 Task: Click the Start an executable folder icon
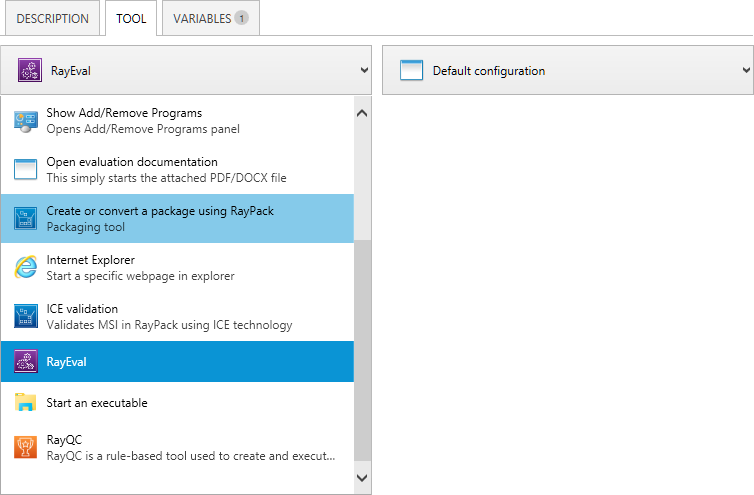tap(25, 403)
